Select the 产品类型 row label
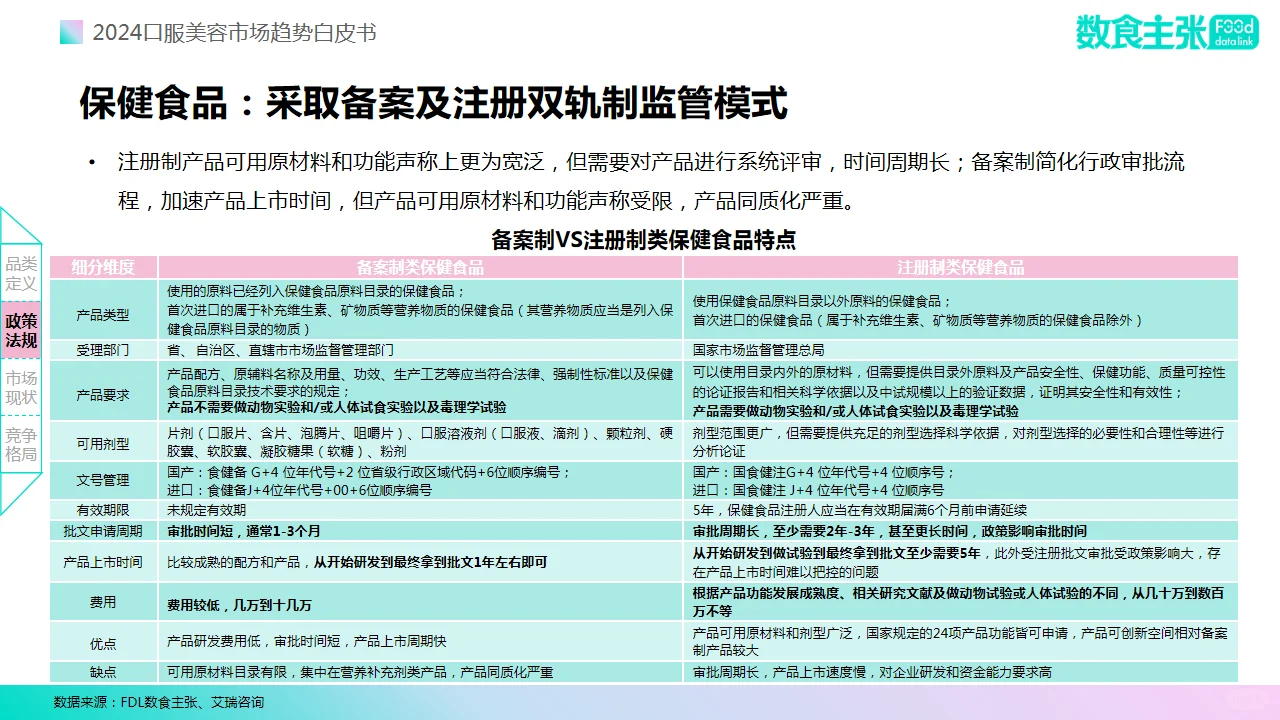Screen dimensions: 1280x720 pyautogui.click(x=105, y=312)
